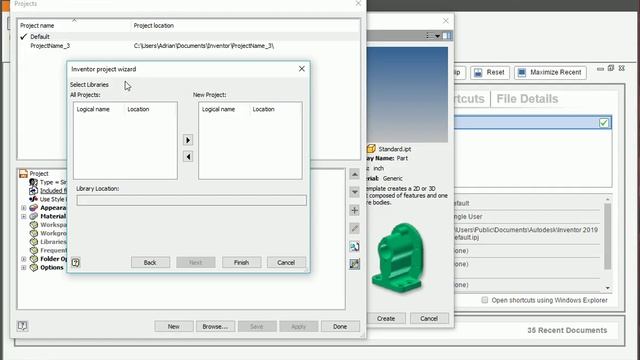The width and height of the screenshot is (640, 360).
Task: Click the green part template preview thumbnail
Action: (399, 258)
